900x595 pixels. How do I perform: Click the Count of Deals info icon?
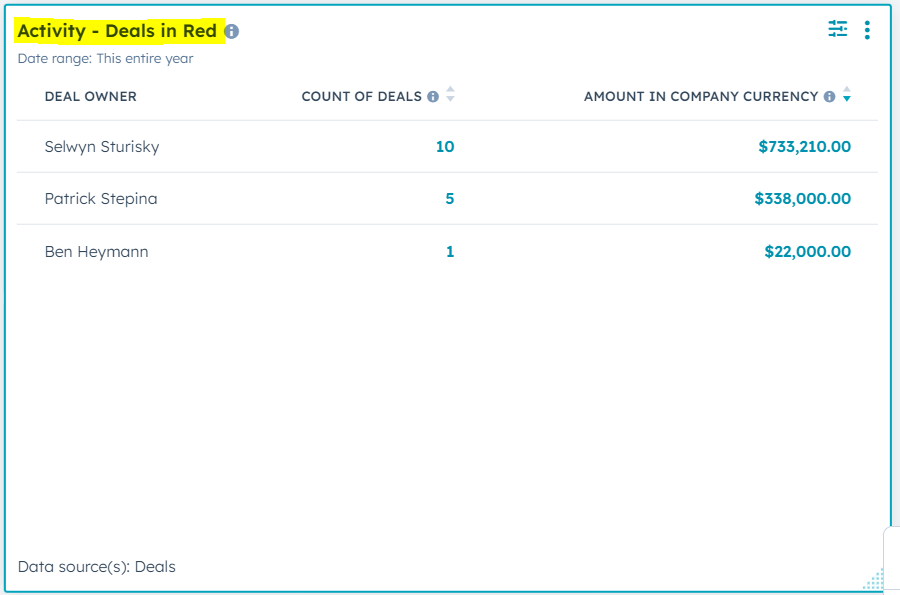coord(433,97)
